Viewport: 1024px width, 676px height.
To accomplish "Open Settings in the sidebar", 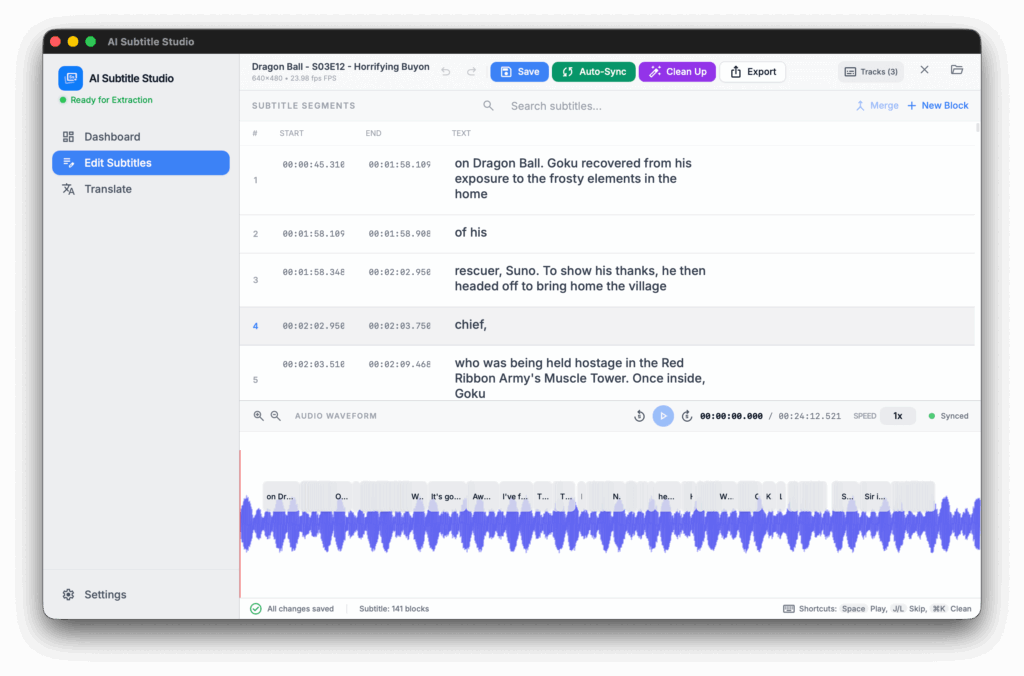I will [104, 595].
